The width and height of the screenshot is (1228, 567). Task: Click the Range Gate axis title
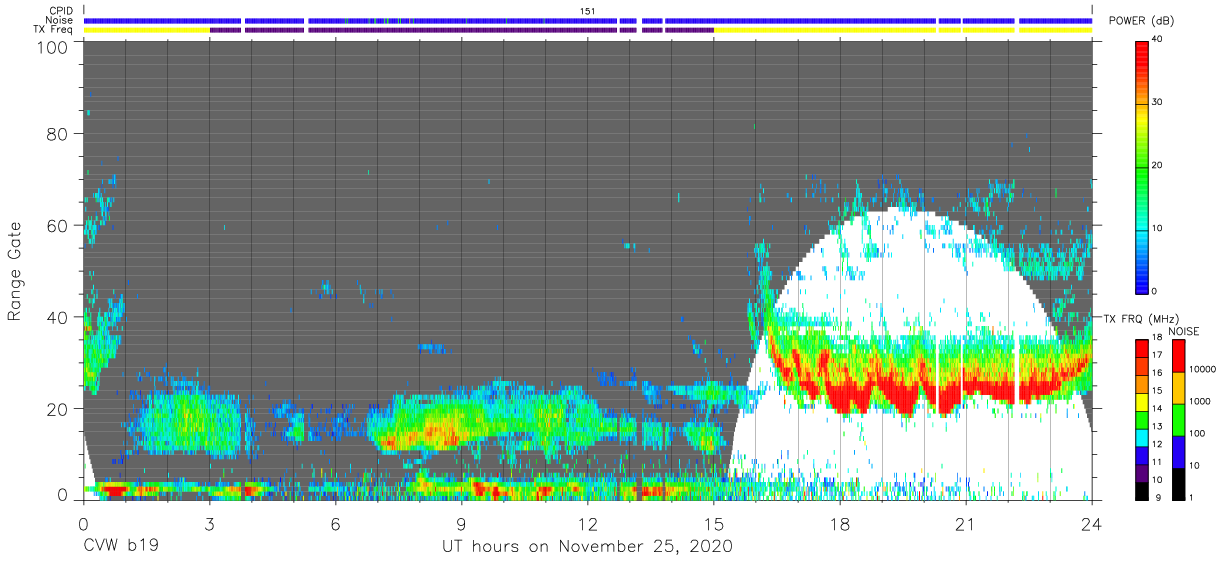pyautogui.click(x=15, y=272)
